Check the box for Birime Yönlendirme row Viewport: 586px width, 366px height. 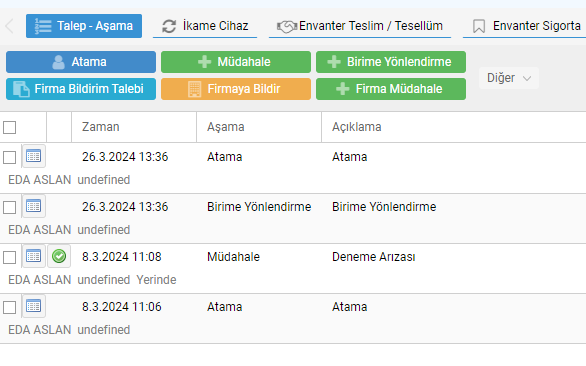click(x=9, y=207)
